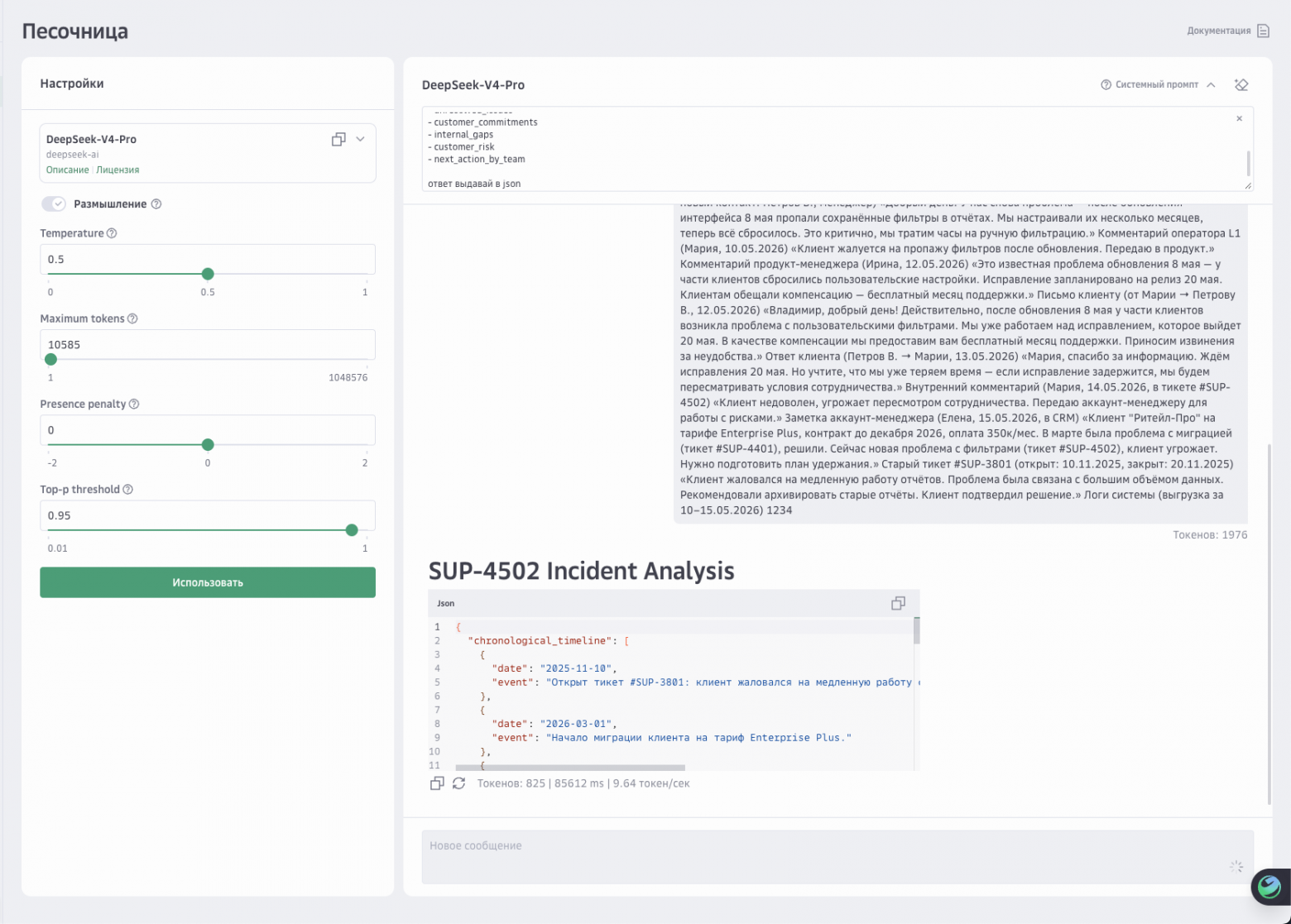Expand the model selection dropdown
The width and height of the screenshot is (1291, 924).
tap(360, 139)
